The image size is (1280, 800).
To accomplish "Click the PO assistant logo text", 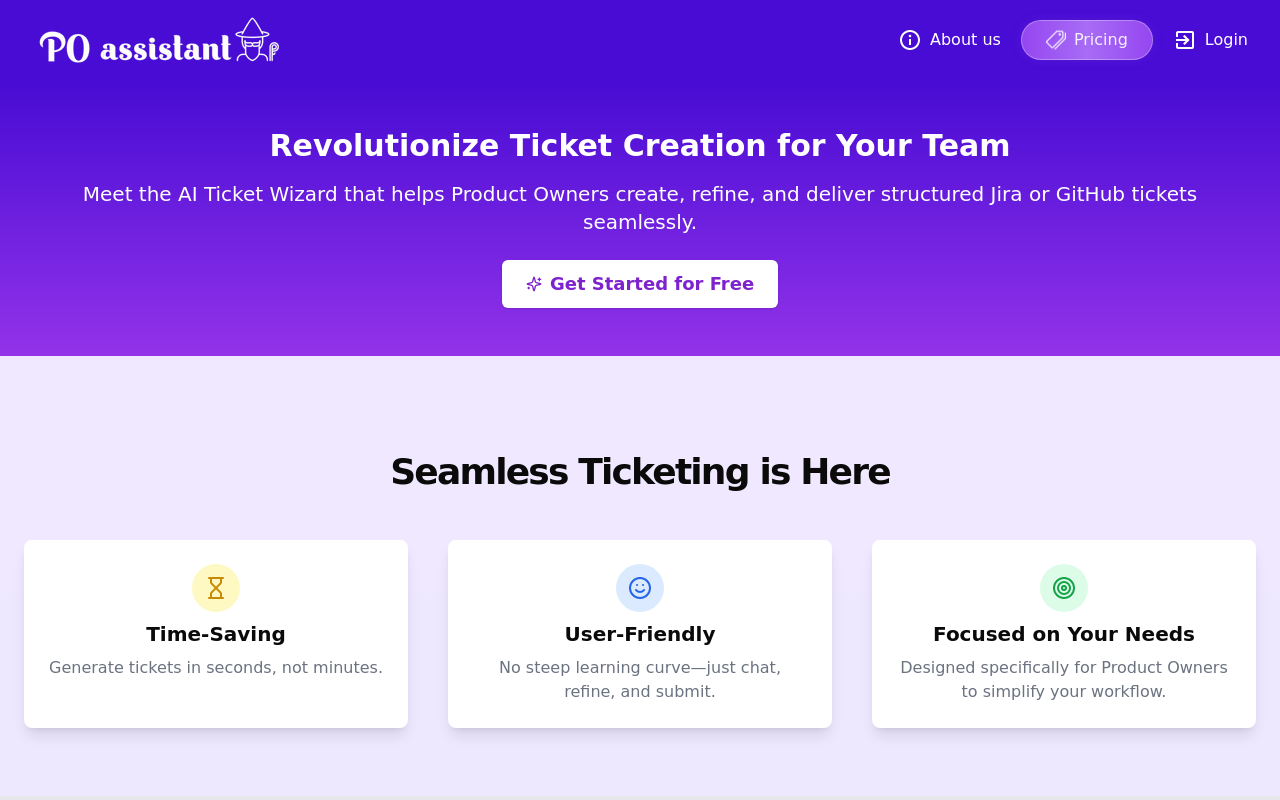I will pos(135,47).
